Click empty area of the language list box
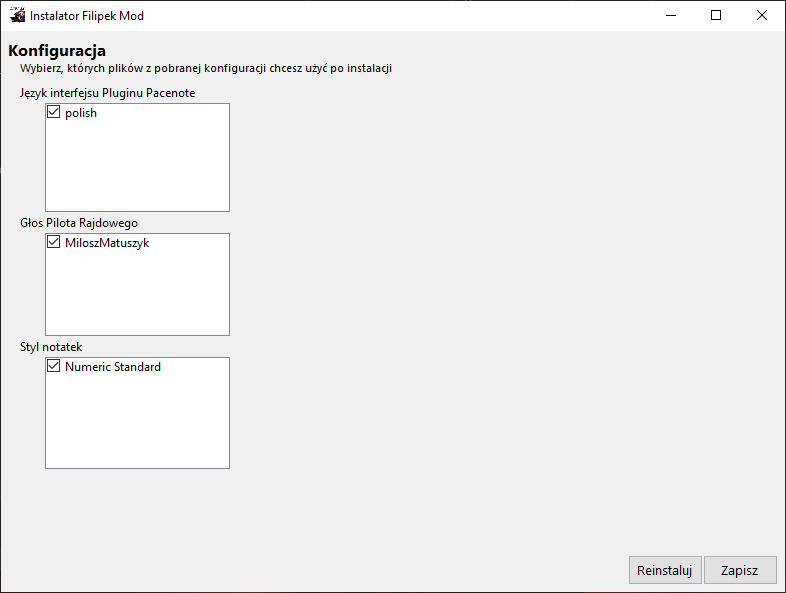 137,170
